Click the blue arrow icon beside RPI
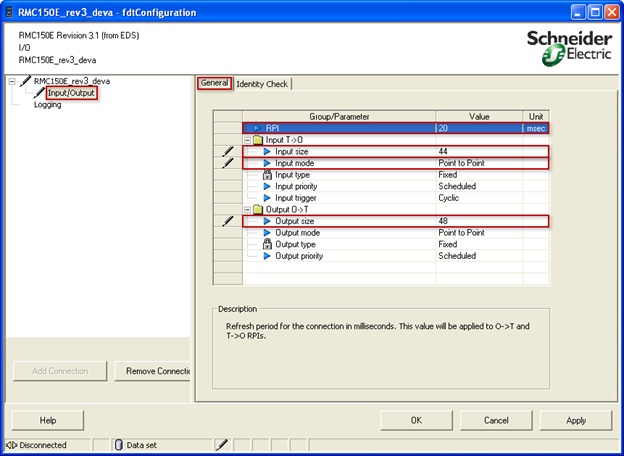This screenshot has width=624, height=456. (x=258, y=128)
